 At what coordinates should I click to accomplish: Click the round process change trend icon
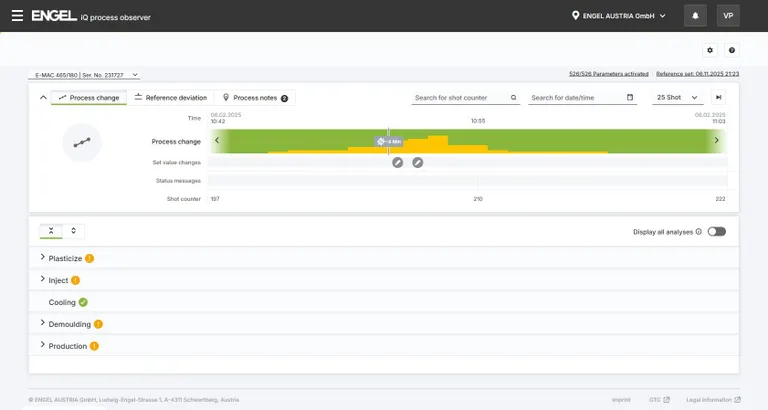click(x=82, y=143)
